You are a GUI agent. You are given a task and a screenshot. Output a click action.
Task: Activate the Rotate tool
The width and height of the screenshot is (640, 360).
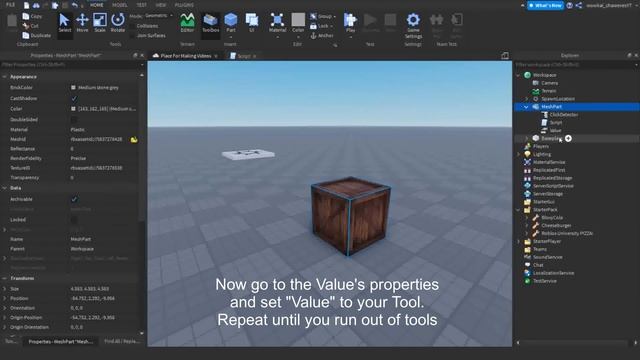tap(118, 23)
